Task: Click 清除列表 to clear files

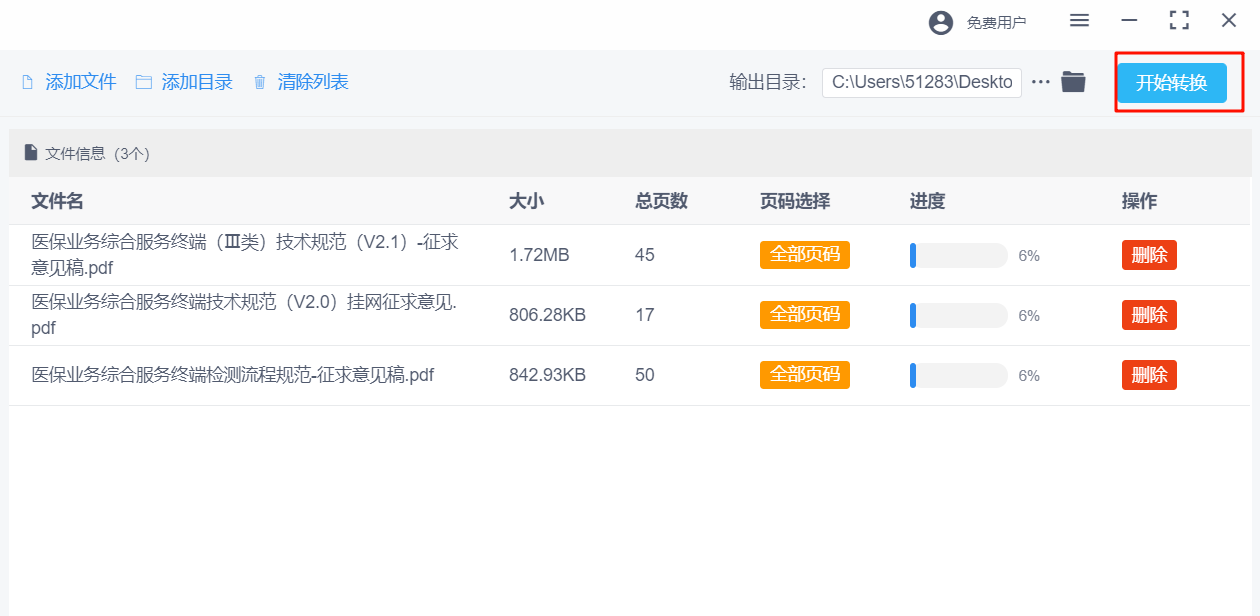Action: [313, 82]
